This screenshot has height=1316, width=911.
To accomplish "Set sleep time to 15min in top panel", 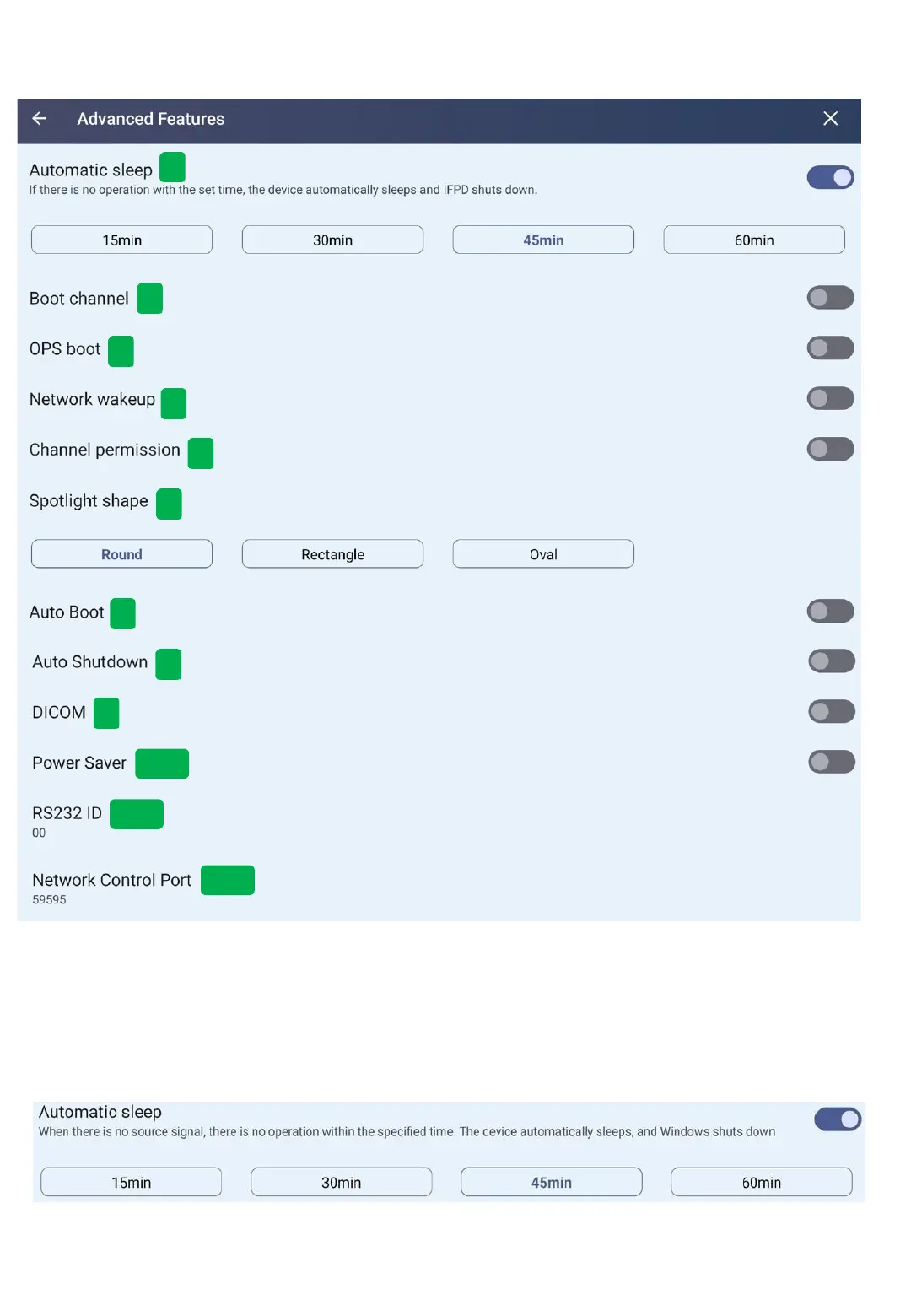I will pos(121,240).
